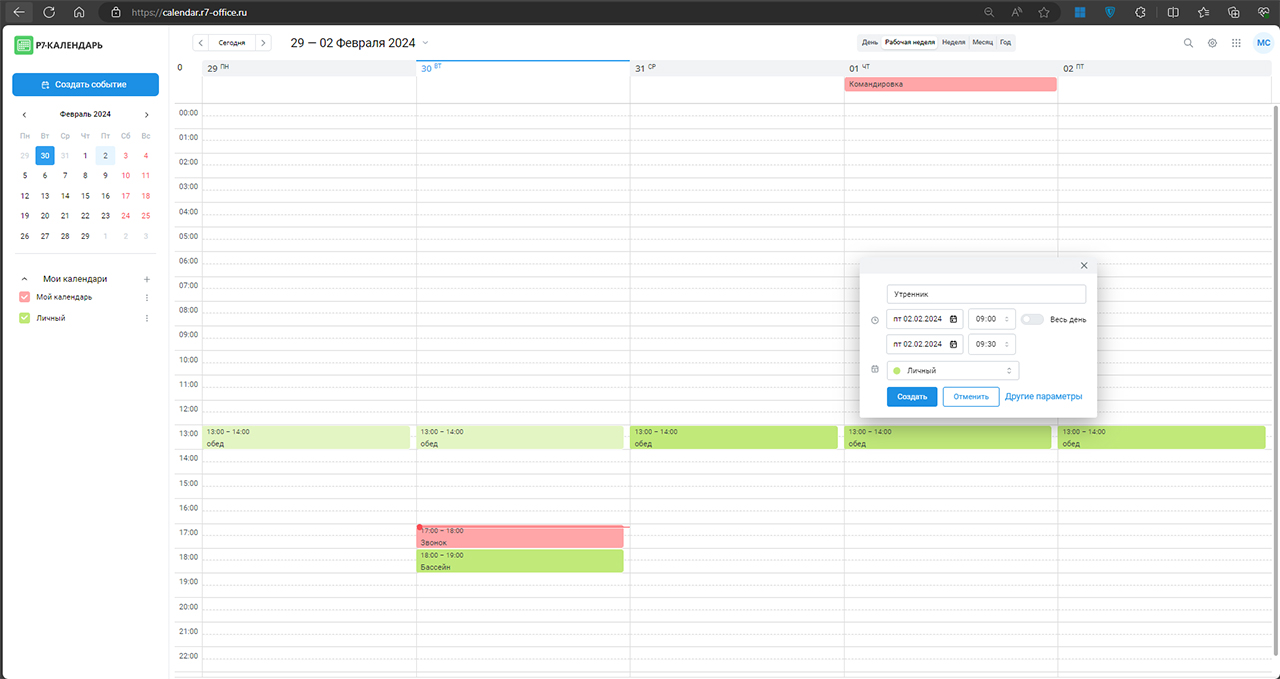The width and height of the screenshot is (1280, 679).
Task: Add new calendar with plus icon
Action: point(147,279)
